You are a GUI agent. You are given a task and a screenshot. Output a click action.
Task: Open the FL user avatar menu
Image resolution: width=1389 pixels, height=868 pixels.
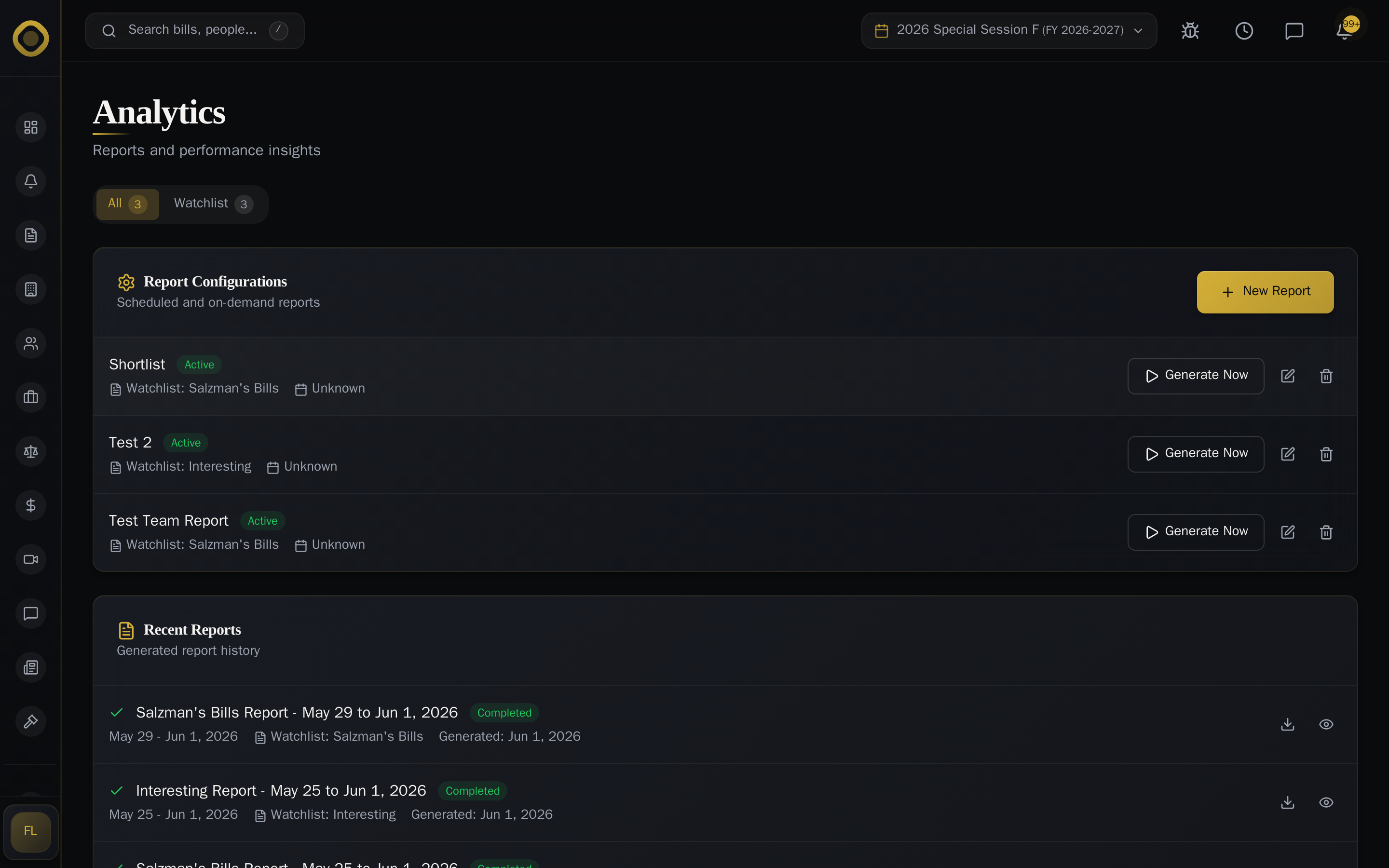point(31,831)
